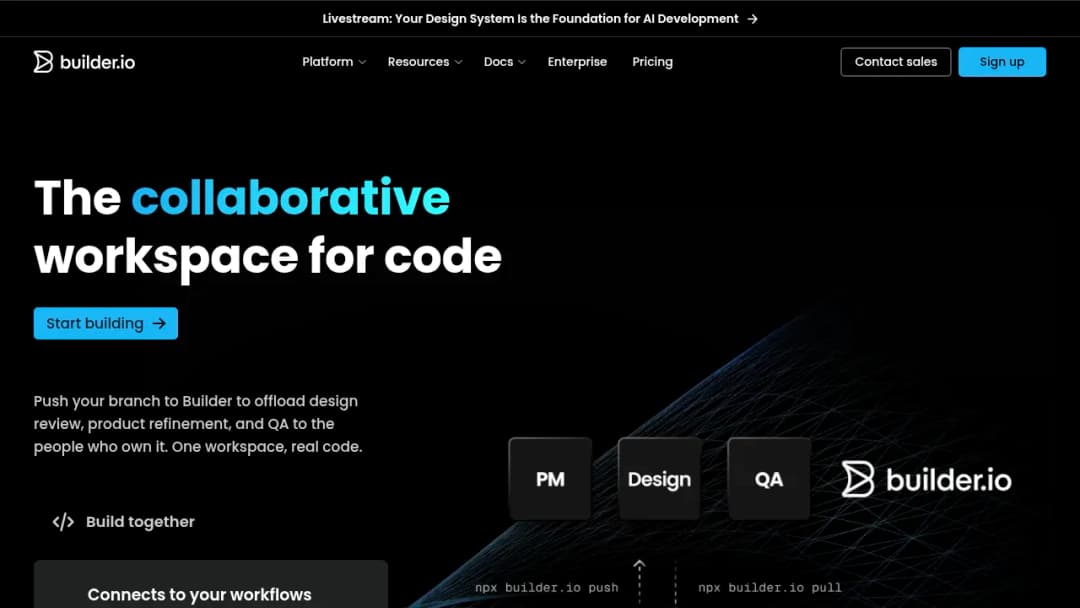This screenshot has width=1080, height=608.
Task: Expand the Resources chevron
Action: click(x=458, y=62)
